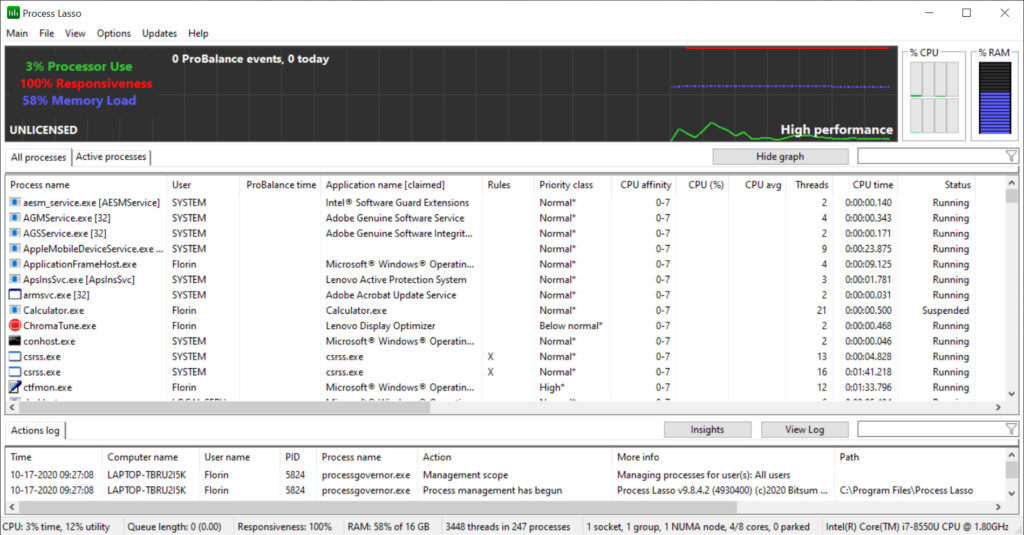Click the % CPU core meter
The height and width of the screenshot is (535, 1024).
coord(934,97)
